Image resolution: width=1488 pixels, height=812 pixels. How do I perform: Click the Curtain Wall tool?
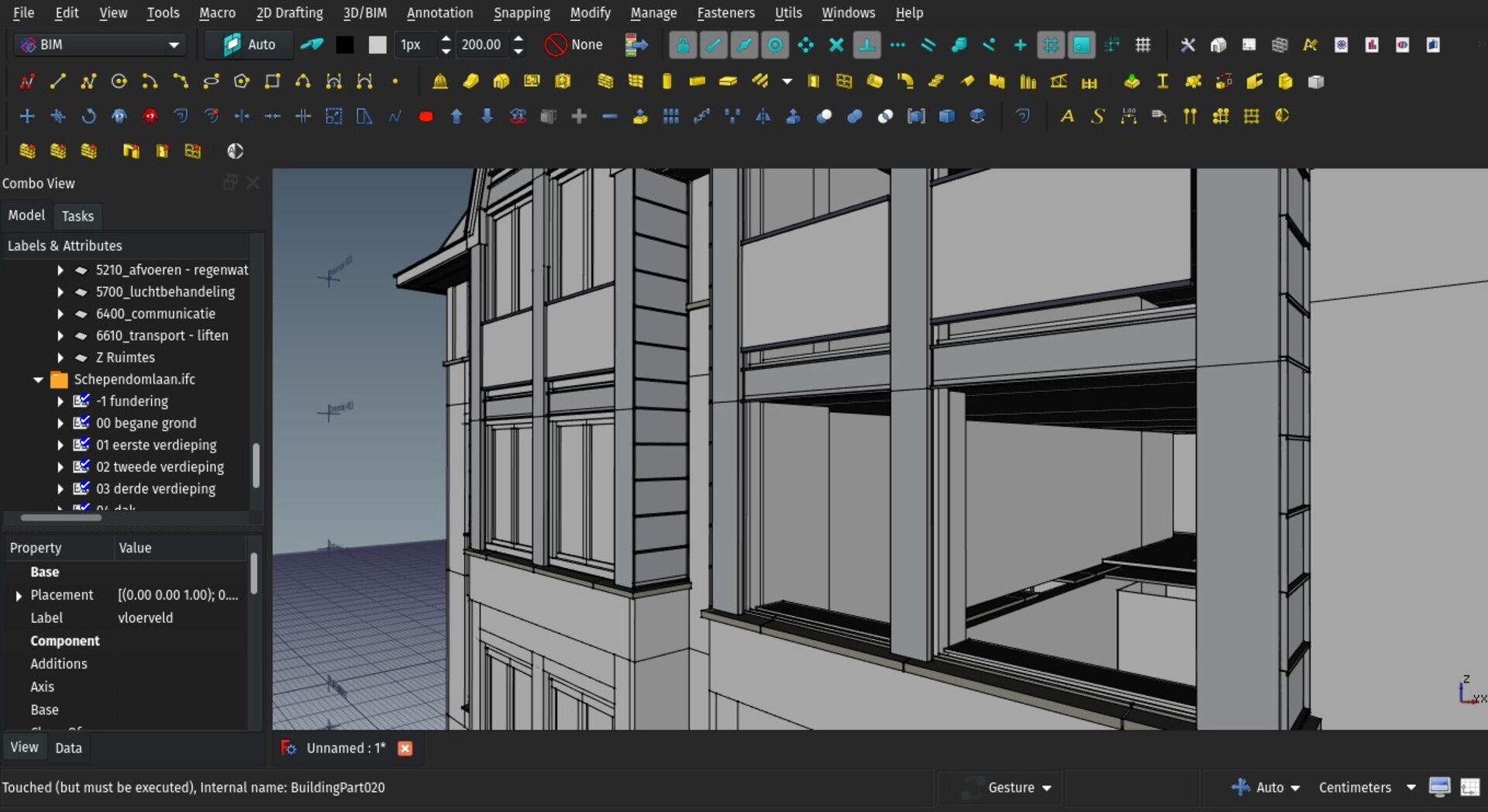click(636, 81)
